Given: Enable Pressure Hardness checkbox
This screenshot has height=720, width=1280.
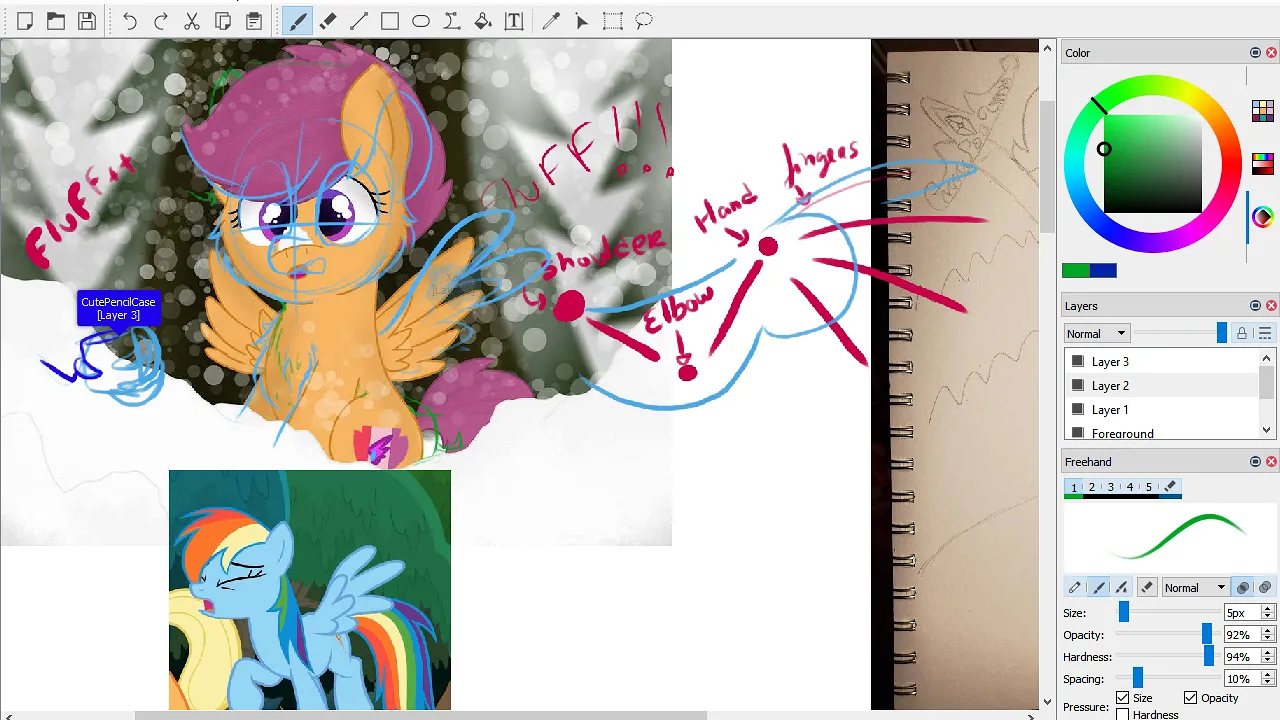Looking at the screenshot, I should (x=1123, y=714).
